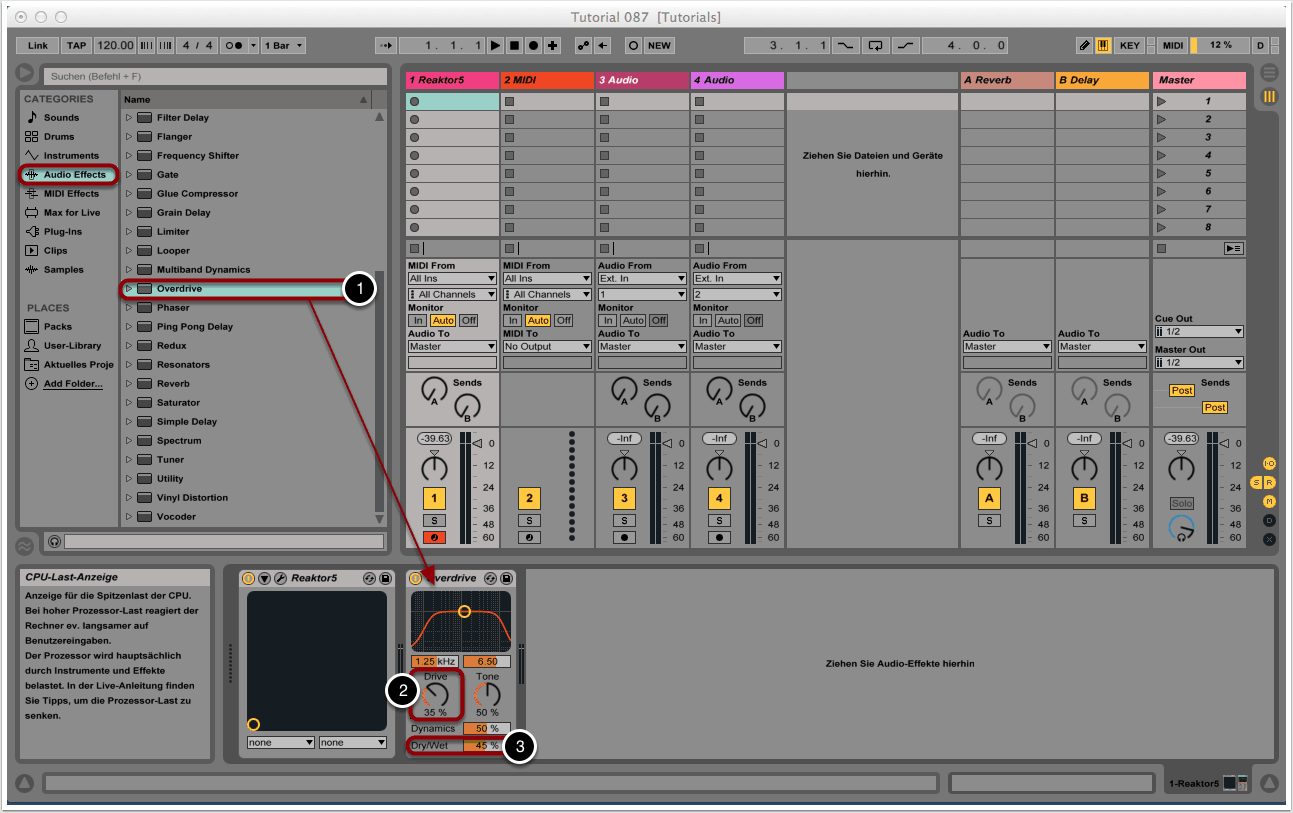Toggle Draw Mode pencil icon
The height and width of the screenshot is (813, 1293).
click(1085, 45)
